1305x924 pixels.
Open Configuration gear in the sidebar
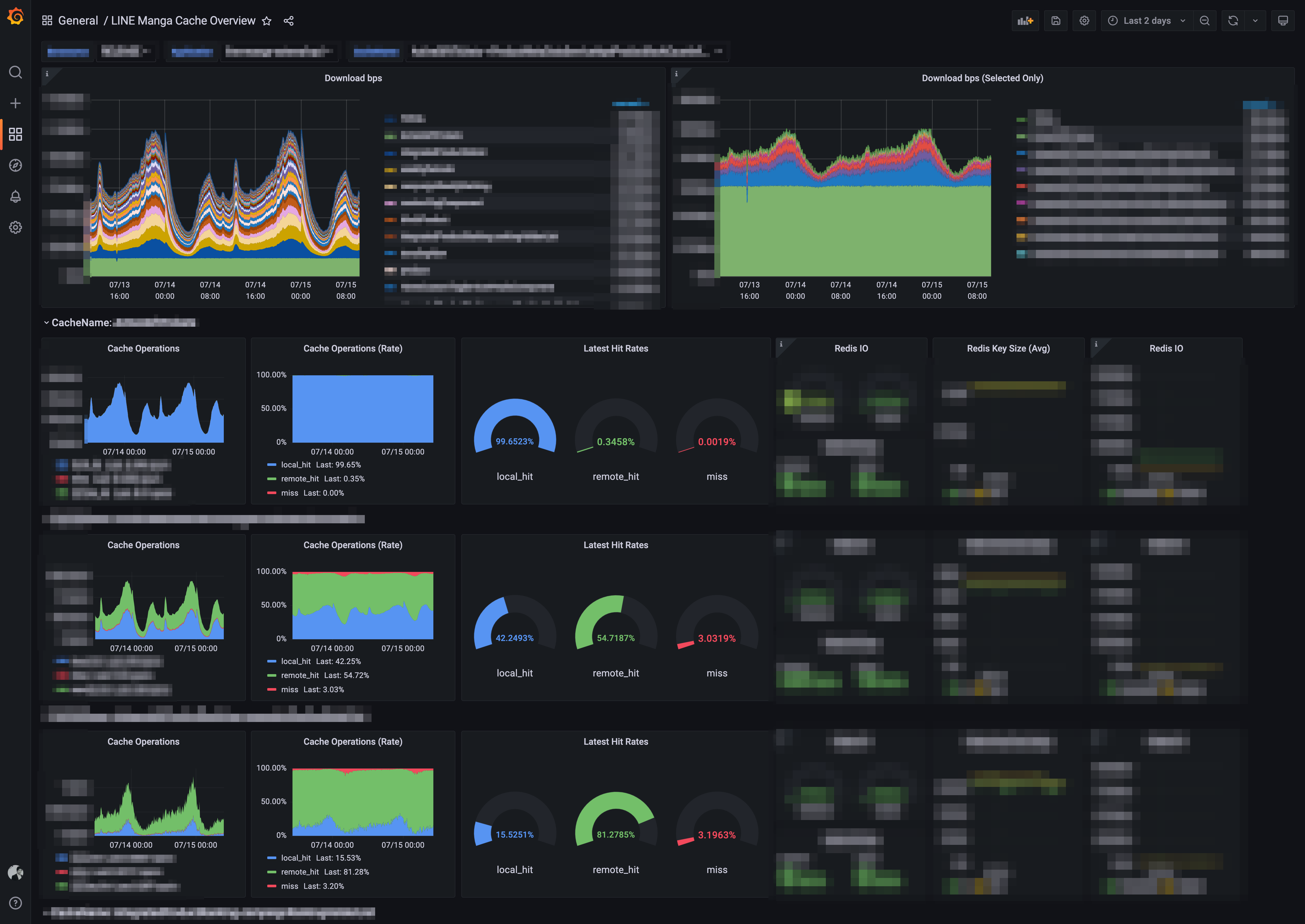pyautogui.click(x=15, y=228)
